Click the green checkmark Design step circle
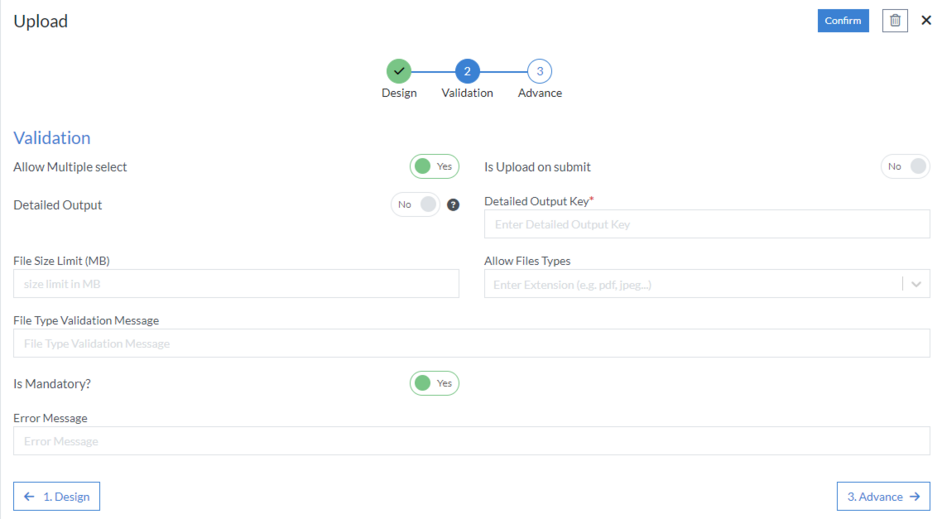The image size is (942, 519). coord(399,71)
